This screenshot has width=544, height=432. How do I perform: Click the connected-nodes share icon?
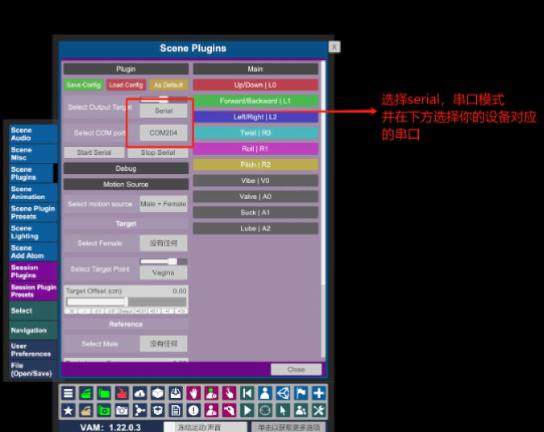[x=140, y=410]
